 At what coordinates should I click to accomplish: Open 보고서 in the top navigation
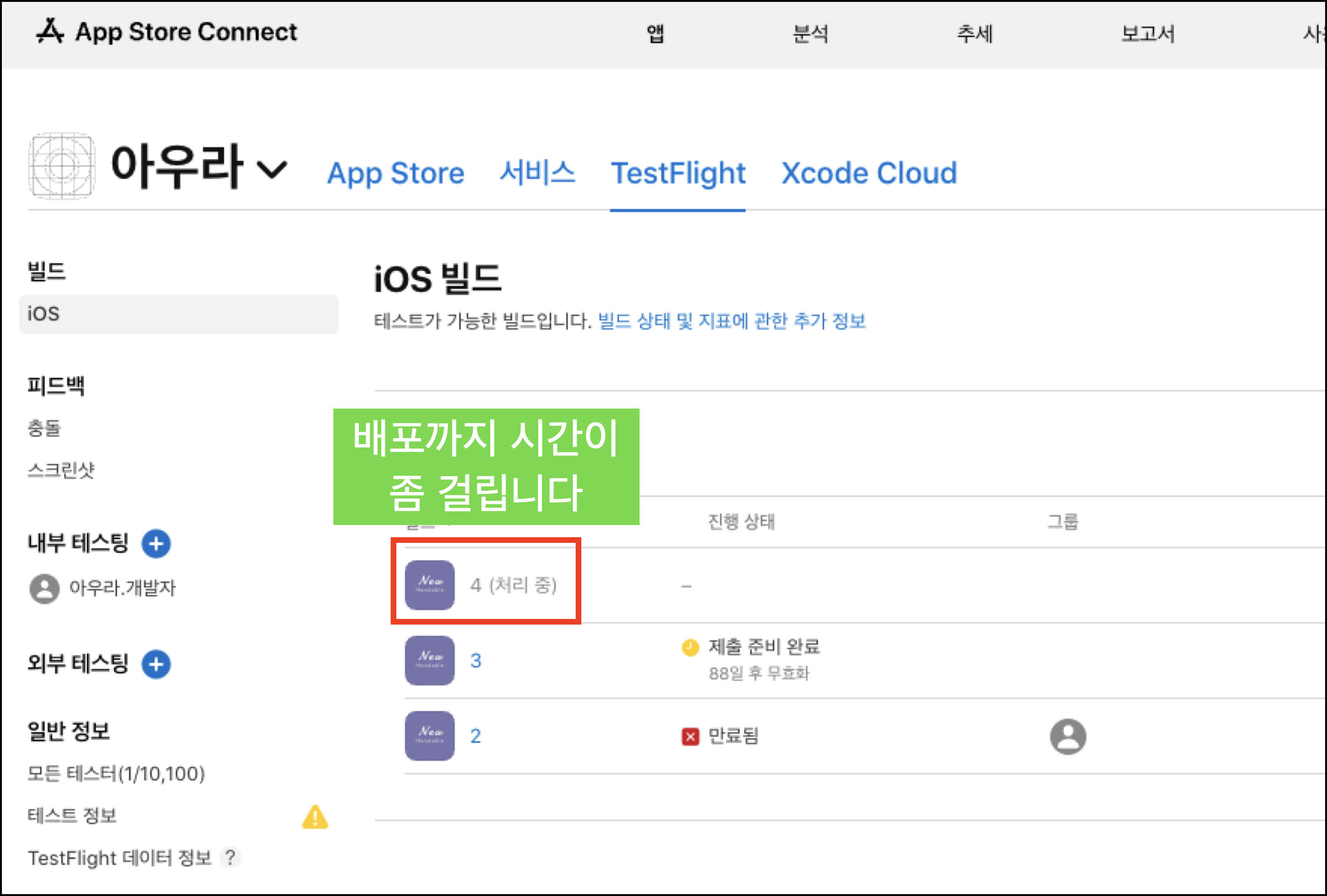(1147, 34)
